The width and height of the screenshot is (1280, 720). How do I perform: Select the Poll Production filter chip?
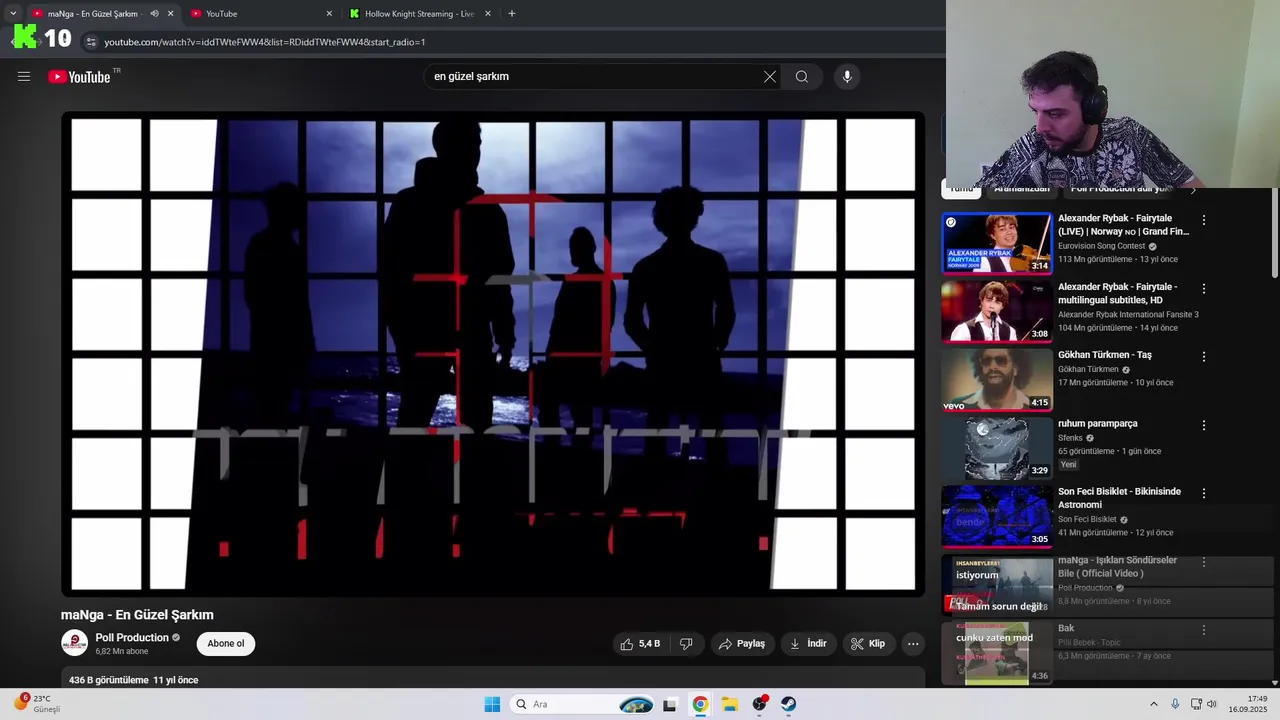pyautogui.click(x=1120, y=189)
